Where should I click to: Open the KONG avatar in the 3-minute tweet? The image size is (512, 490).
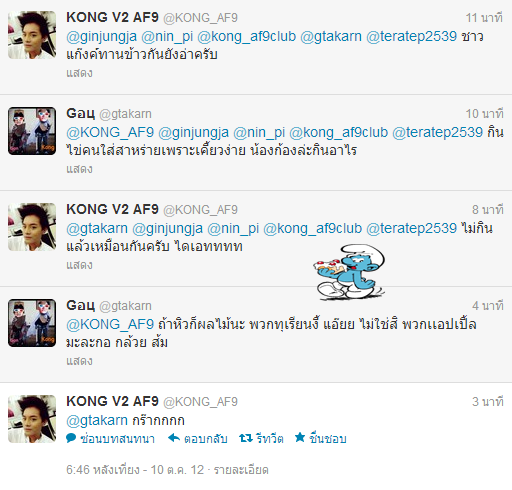click(x=32, y=419)
